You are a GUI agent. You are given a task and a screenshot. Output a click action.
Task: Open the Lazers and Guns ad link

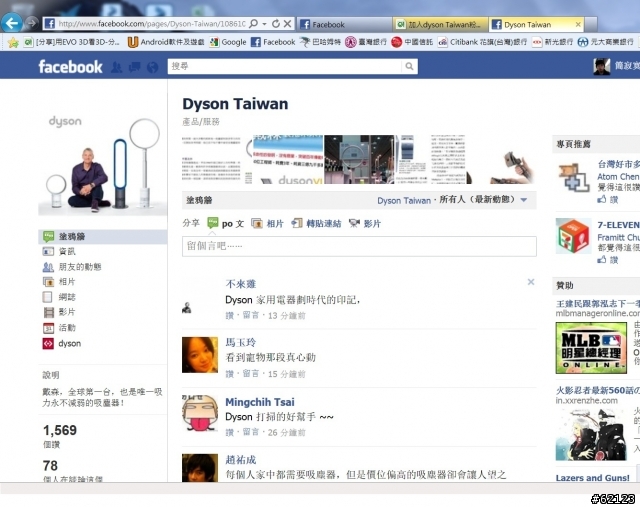pos(593,478)
